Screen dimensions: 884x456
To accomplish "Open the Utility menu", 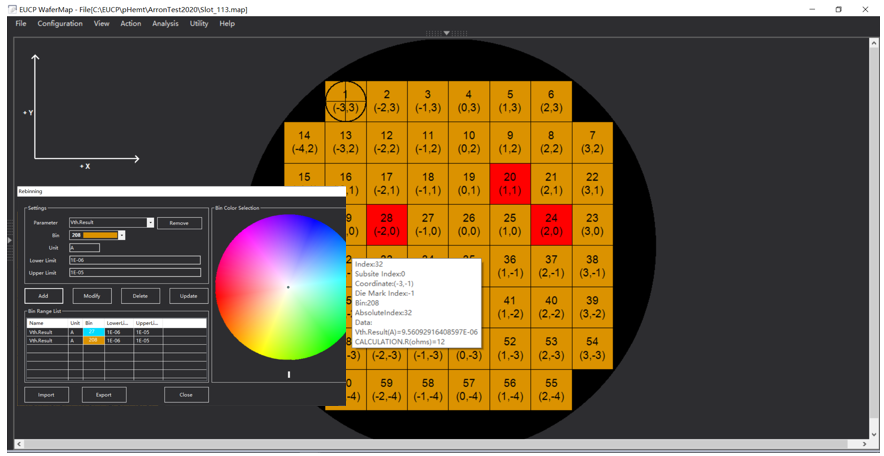I will 199,23.
